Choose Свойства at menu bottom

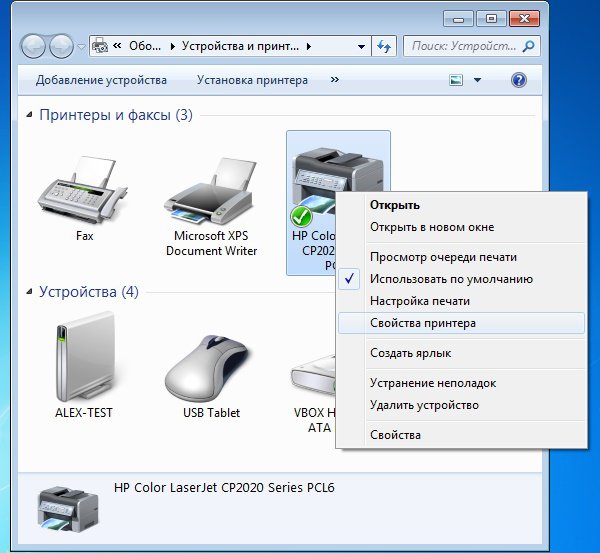[461, 435]
